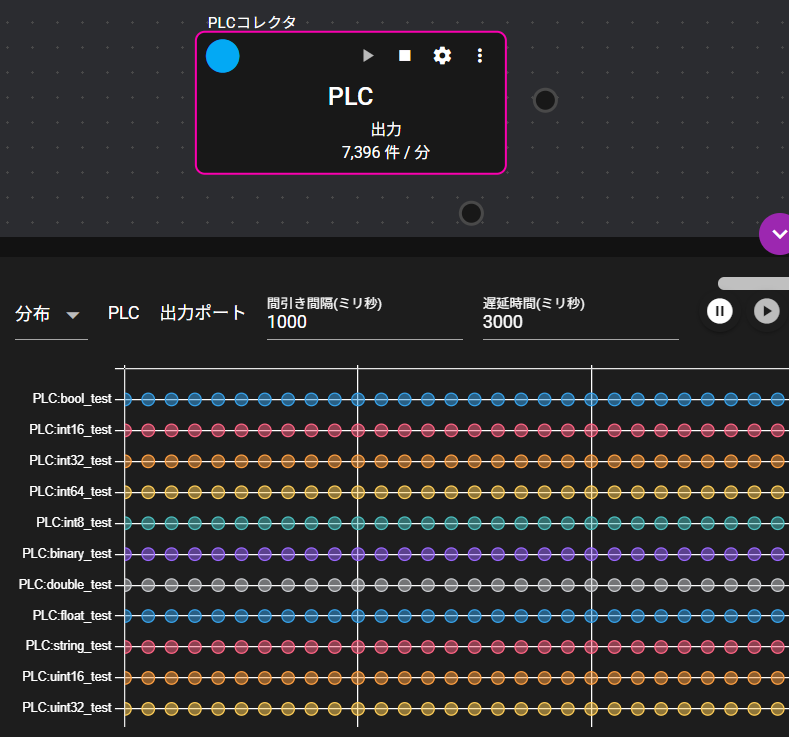Viewport: 789px width, 737px height.
Task: Click the blue status circle on PLC node
Action: click(223, 56)
